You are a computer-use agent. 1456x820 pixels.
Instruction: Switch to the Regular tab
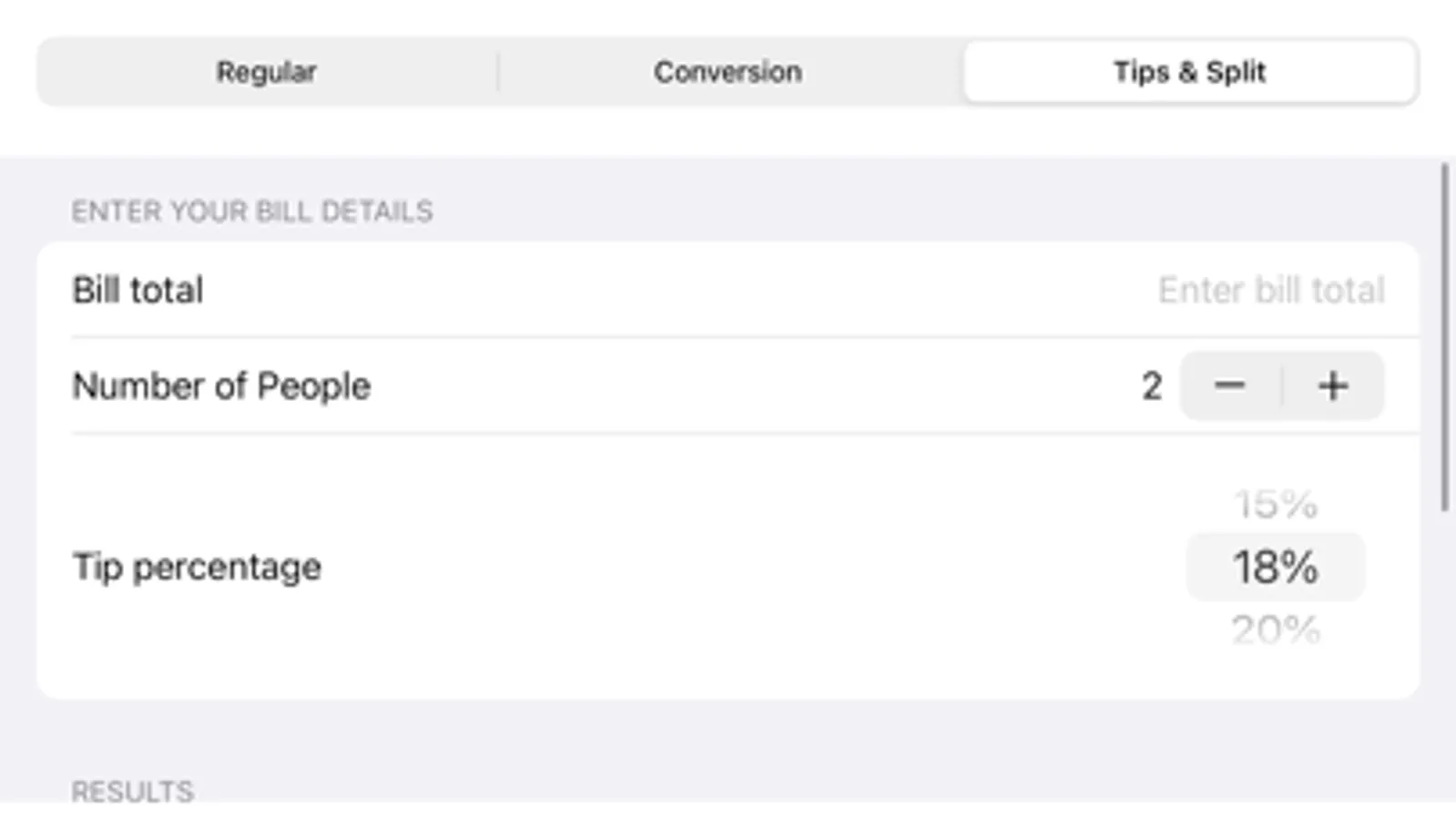coord(265,71)
